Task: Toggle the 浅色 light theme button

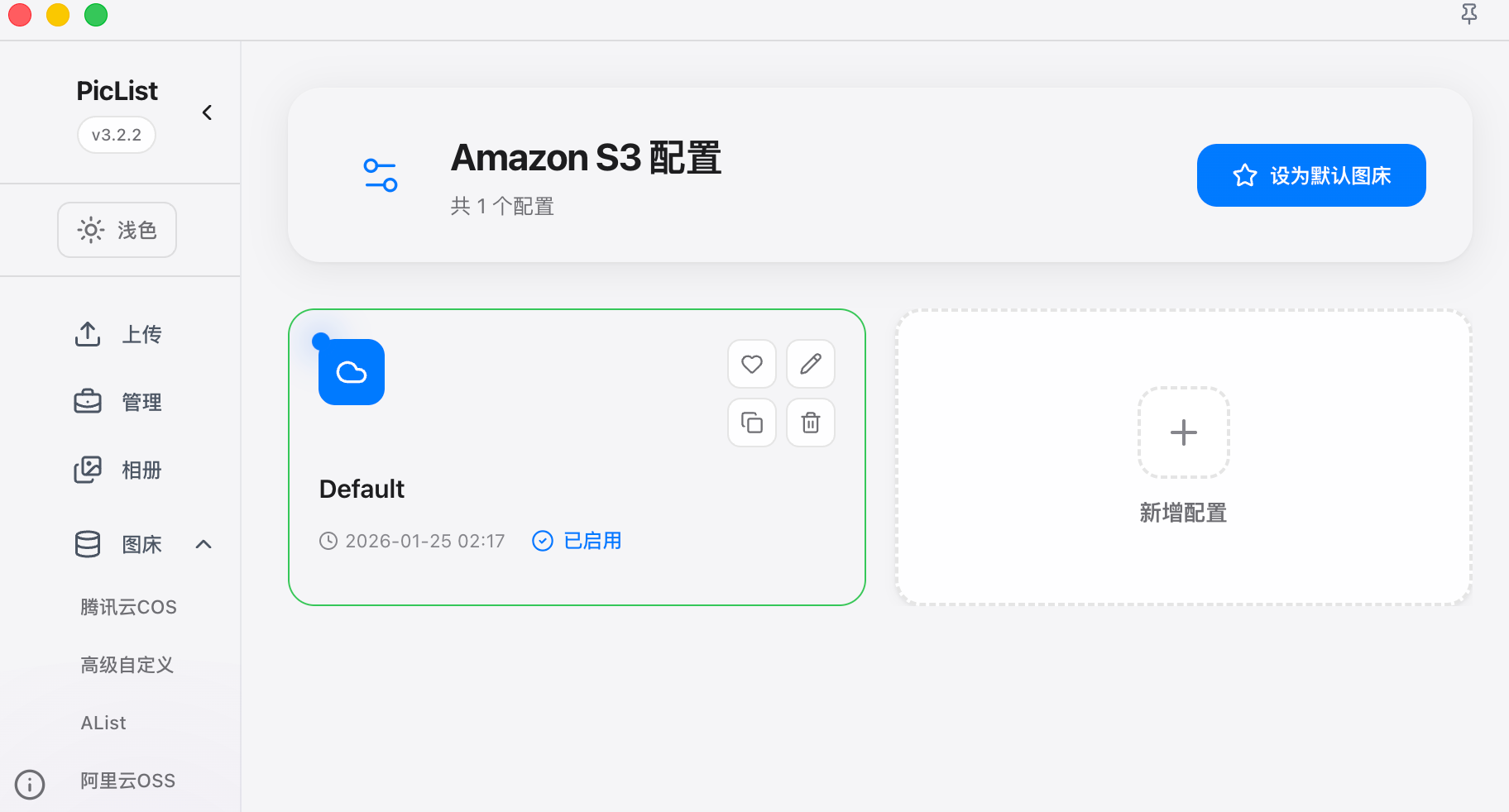Action: tap(117, 230)
